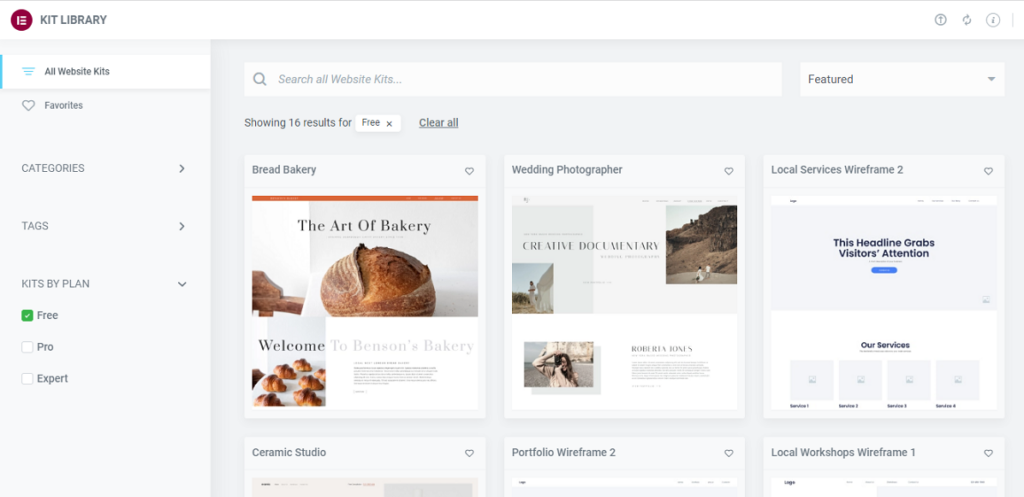The image size is (1024, 497).
Task: Uncheck the Free plan checkbox
Action: click(27, 315)
